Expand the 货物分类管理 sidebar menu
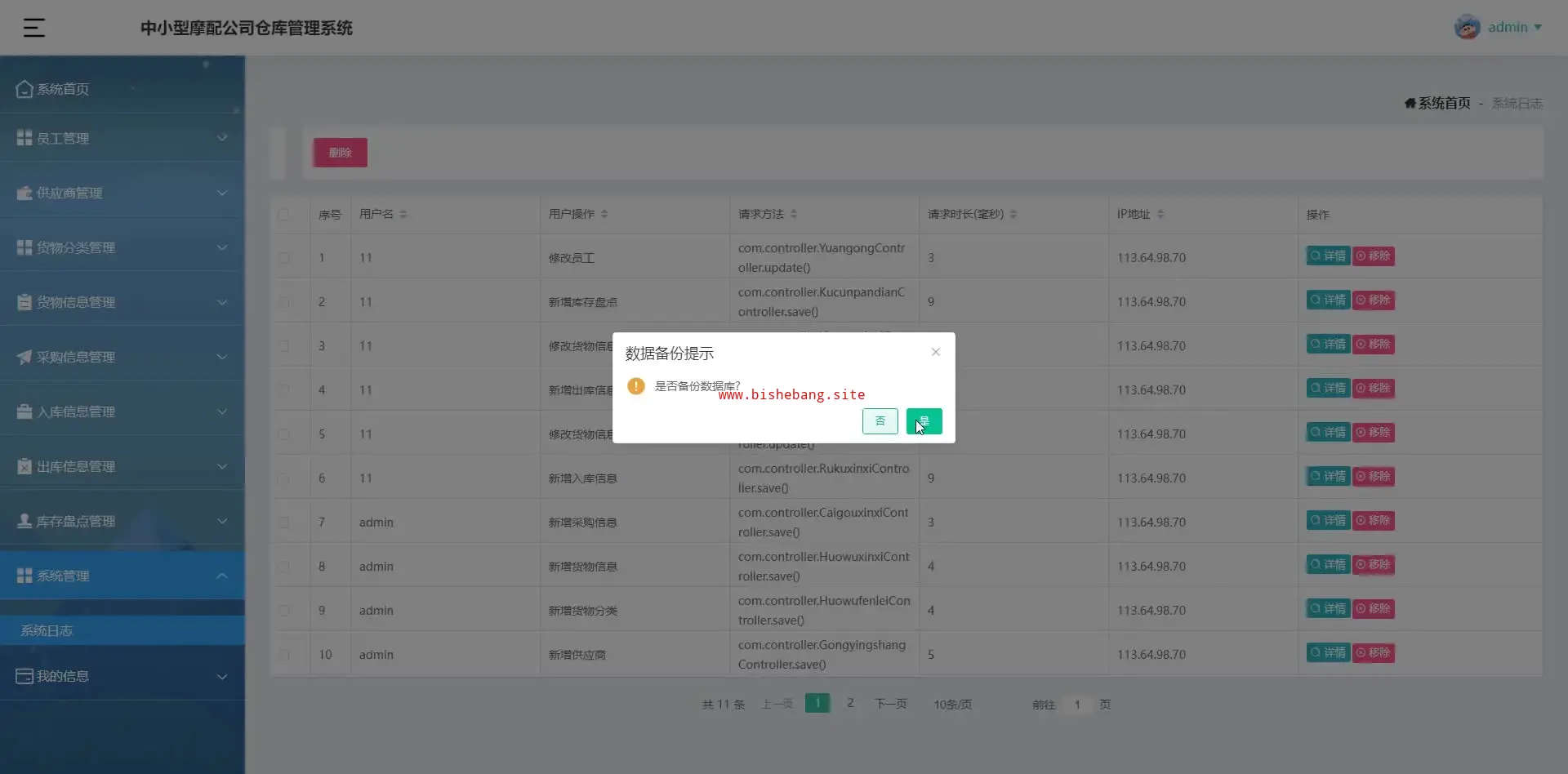Image resolution: width=1568 pixels, height=774 pixels. (x=122, y=247)
